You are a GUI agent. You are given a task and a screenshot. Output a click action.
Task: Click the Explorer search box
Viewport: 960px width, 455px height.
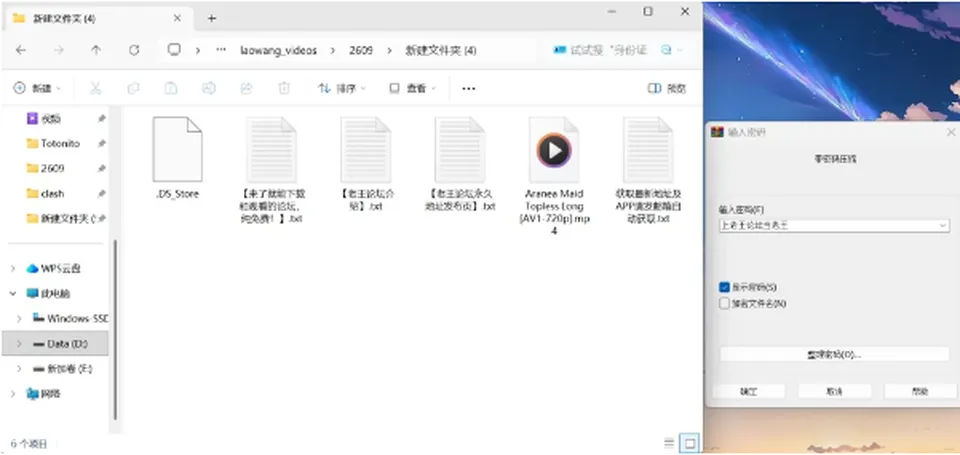point(617,50)
